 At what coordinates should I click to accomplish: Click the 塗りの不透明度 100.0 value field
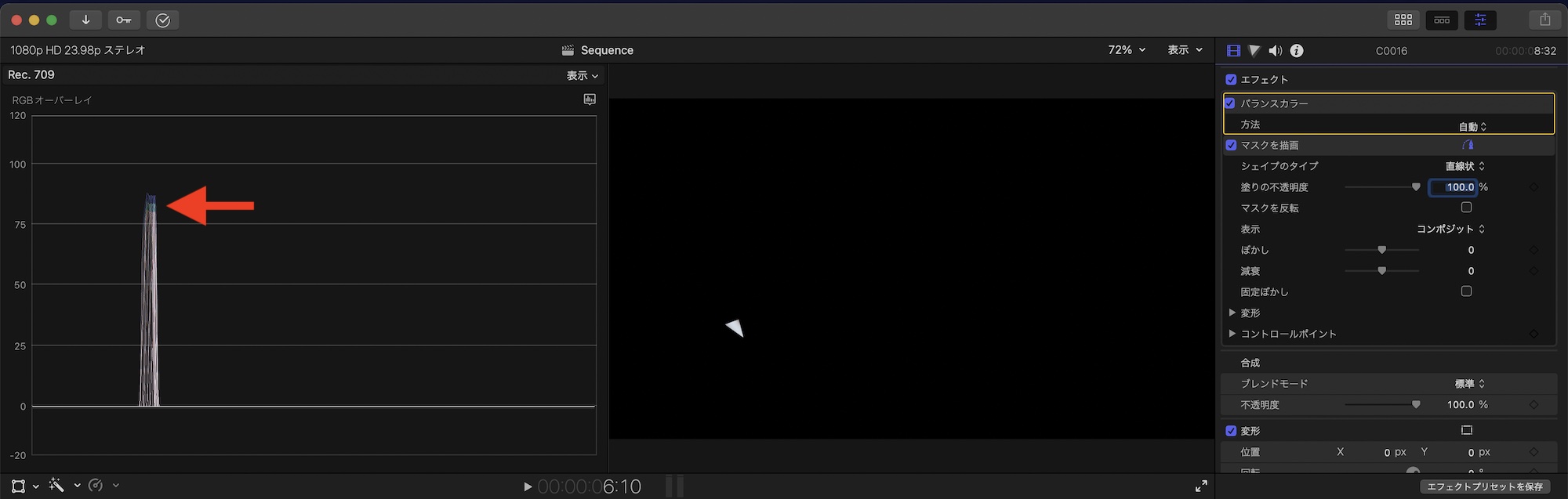[1453, 187]
